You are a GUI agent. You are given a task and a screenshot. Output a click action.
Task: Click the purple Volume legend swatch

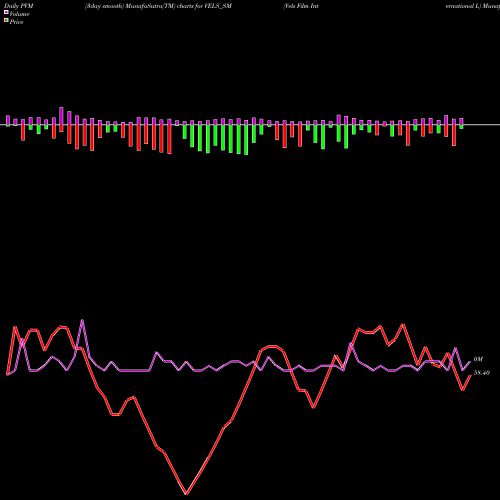click(x=6, y=13)
